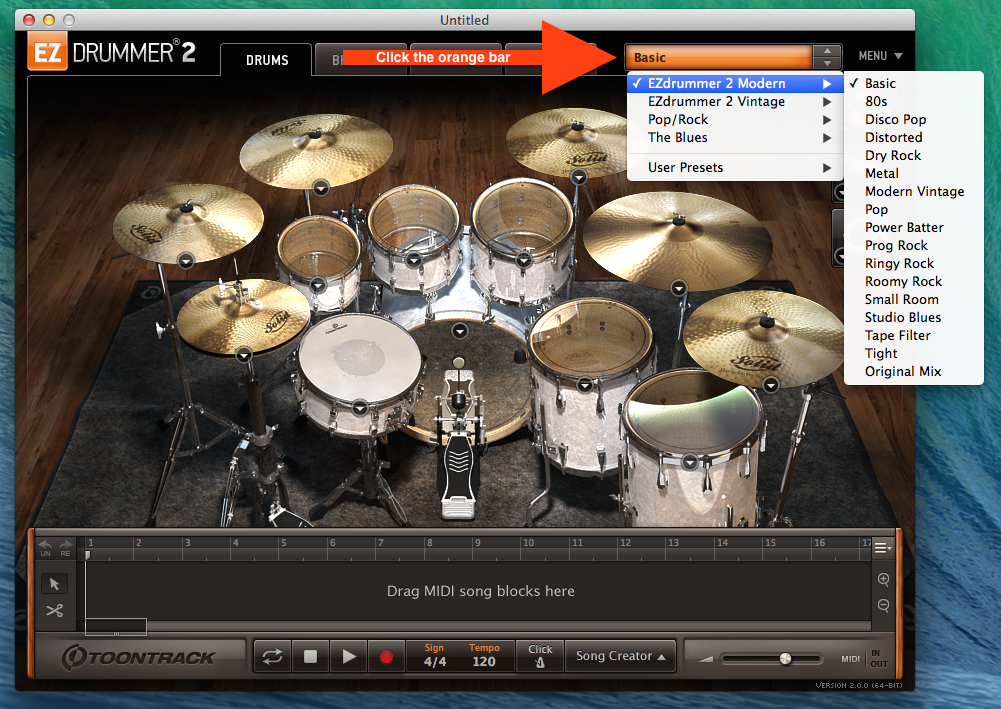Open The Blues submenu

coord(735,137)
